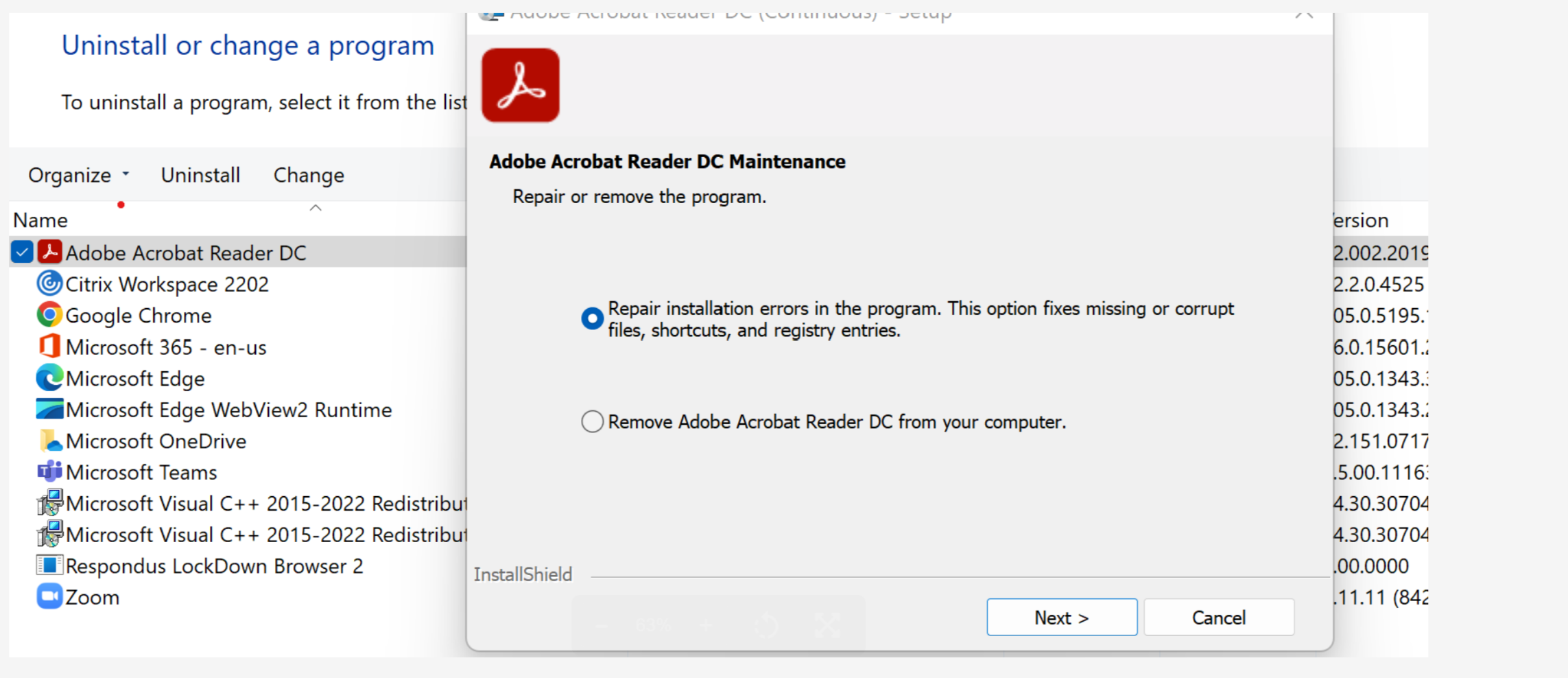Click the 83% zoom level control
This screenshot has height=678, width=1568.
coord(653,624)
